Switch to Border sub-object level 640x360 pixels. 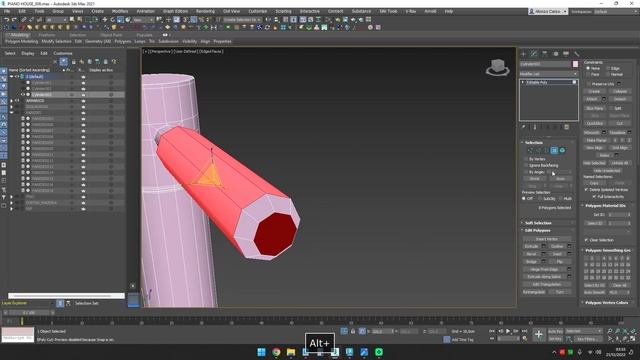coord(546,151)
